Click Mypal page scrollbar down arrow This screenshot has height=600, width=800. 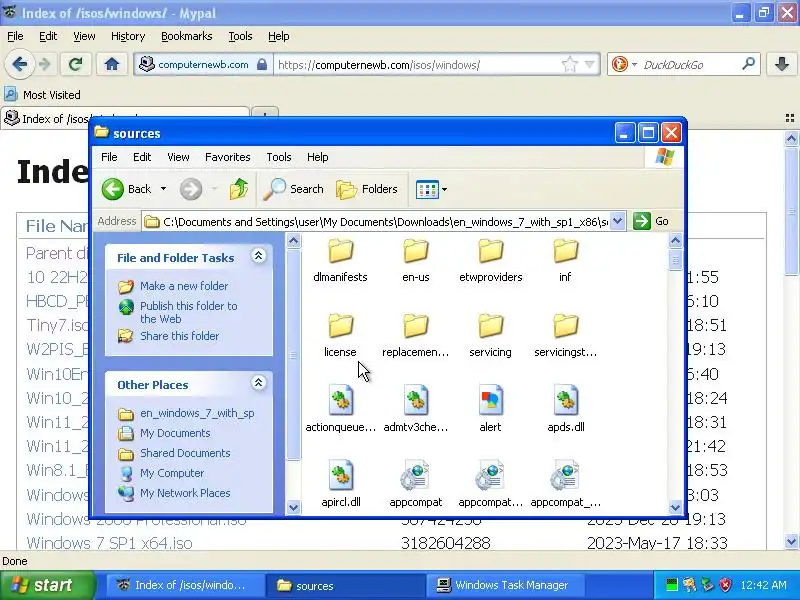point(791,542)
